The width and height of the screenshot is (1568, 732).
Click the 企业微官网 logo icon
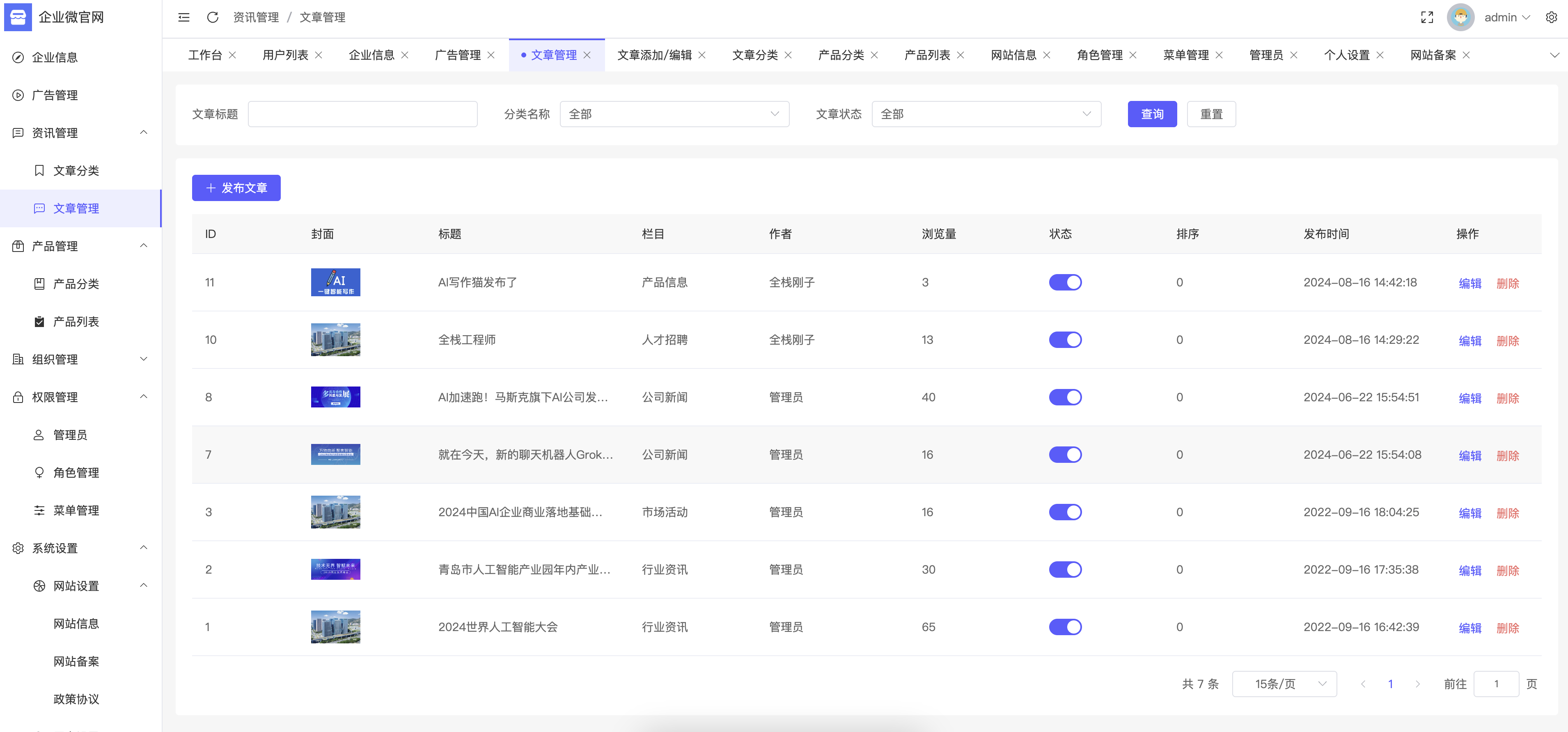[x=18, y=17]
